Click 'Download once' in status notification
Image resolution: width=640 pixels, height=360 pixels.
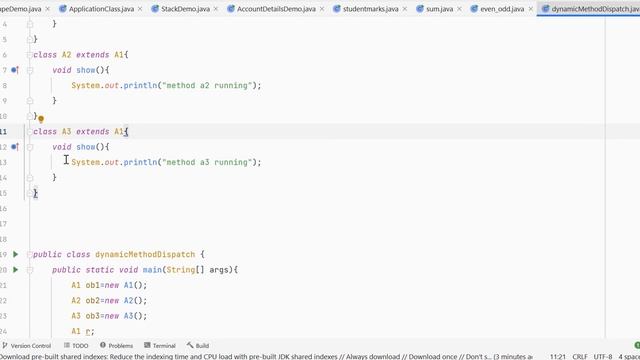coord(433,357)
